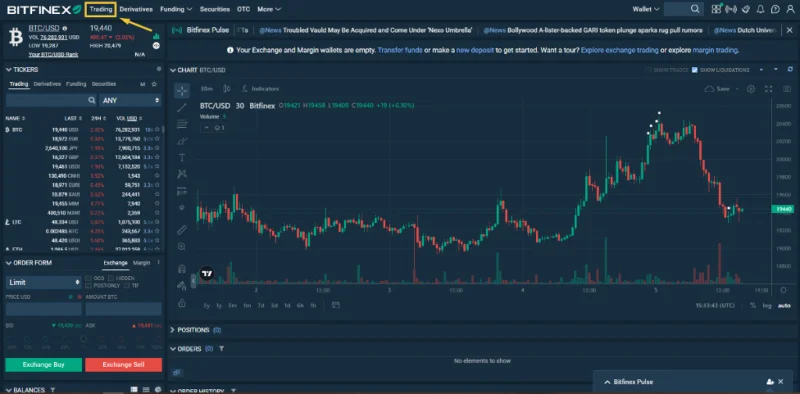This screenshot has width=800, height=394.
Task: Select the ruler measure tool
Action: click(182, 230)
